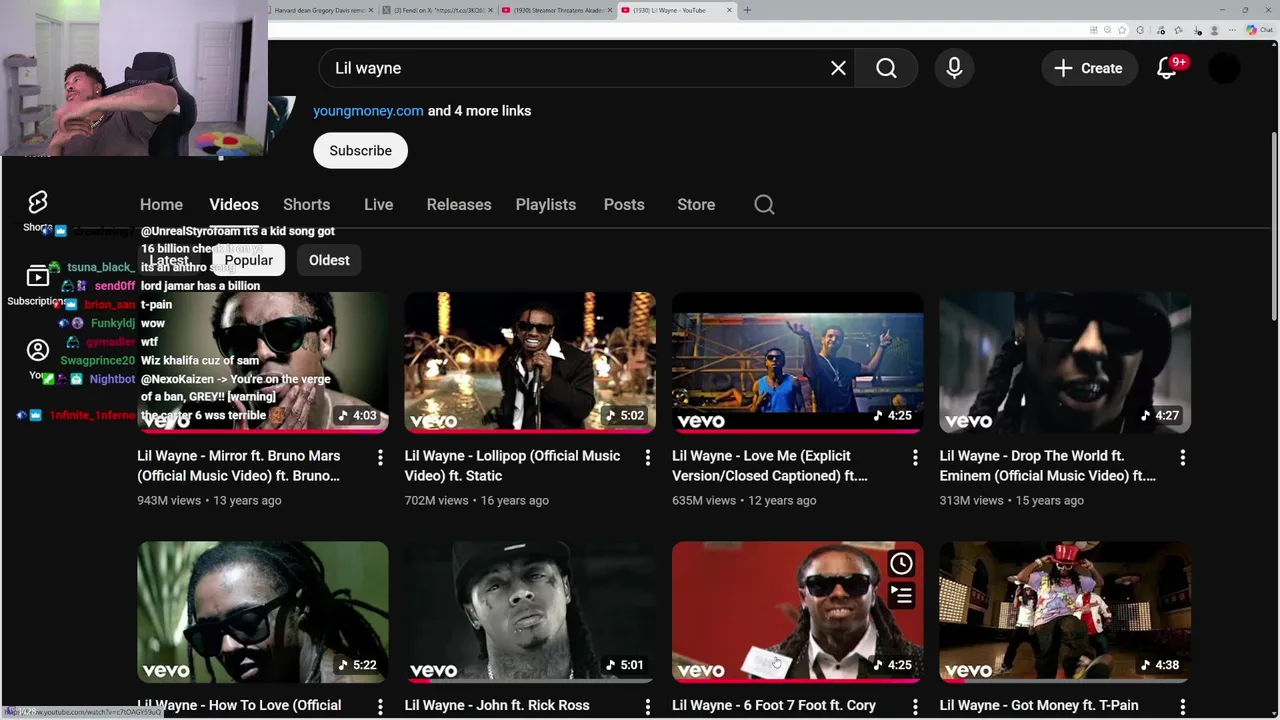Sort videos by Popular
This screenshot has height=720, width=1280.
pos(248,260)
